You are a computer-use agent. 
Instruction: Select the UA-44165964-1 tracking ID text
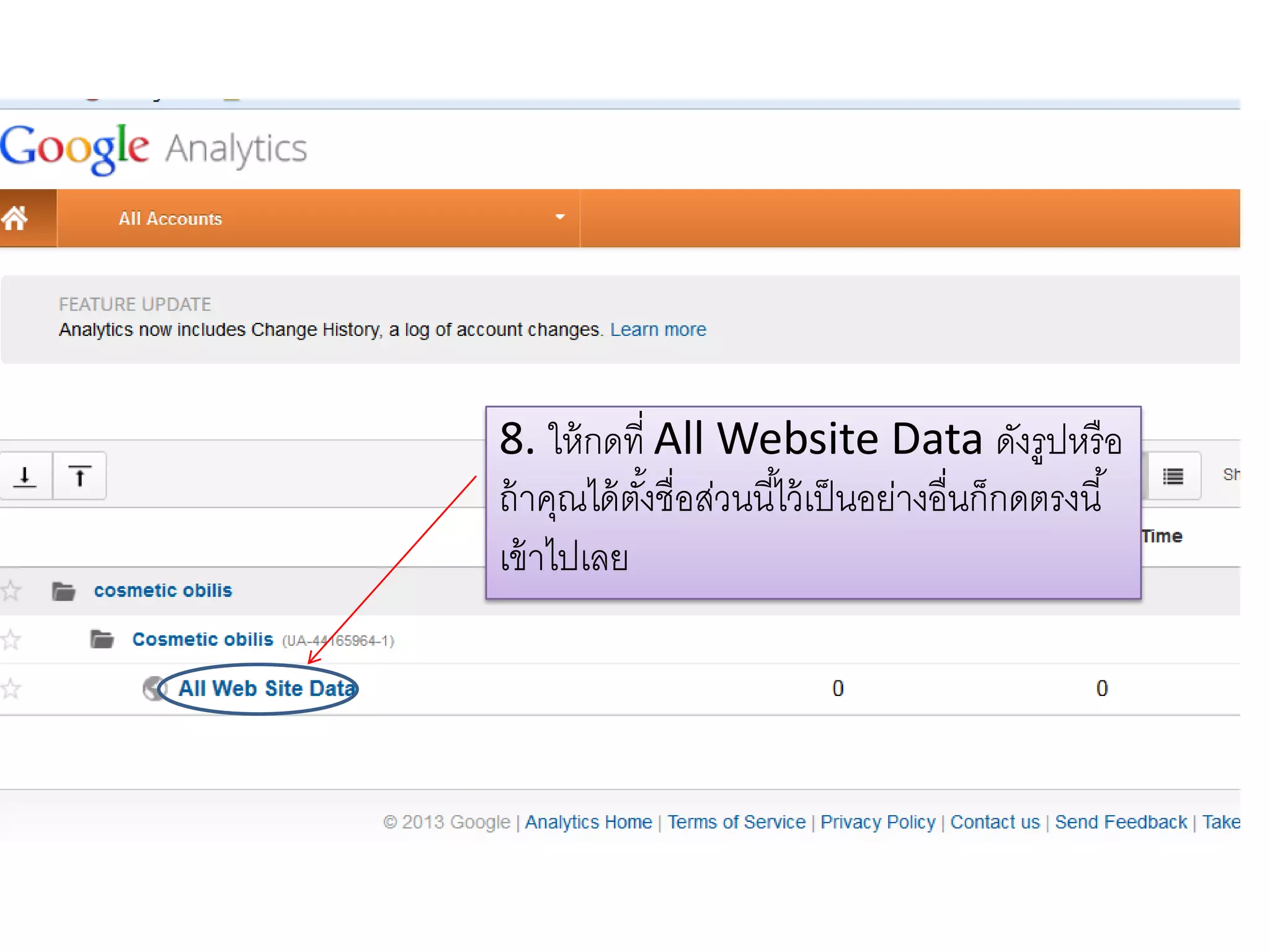point(339,641)
